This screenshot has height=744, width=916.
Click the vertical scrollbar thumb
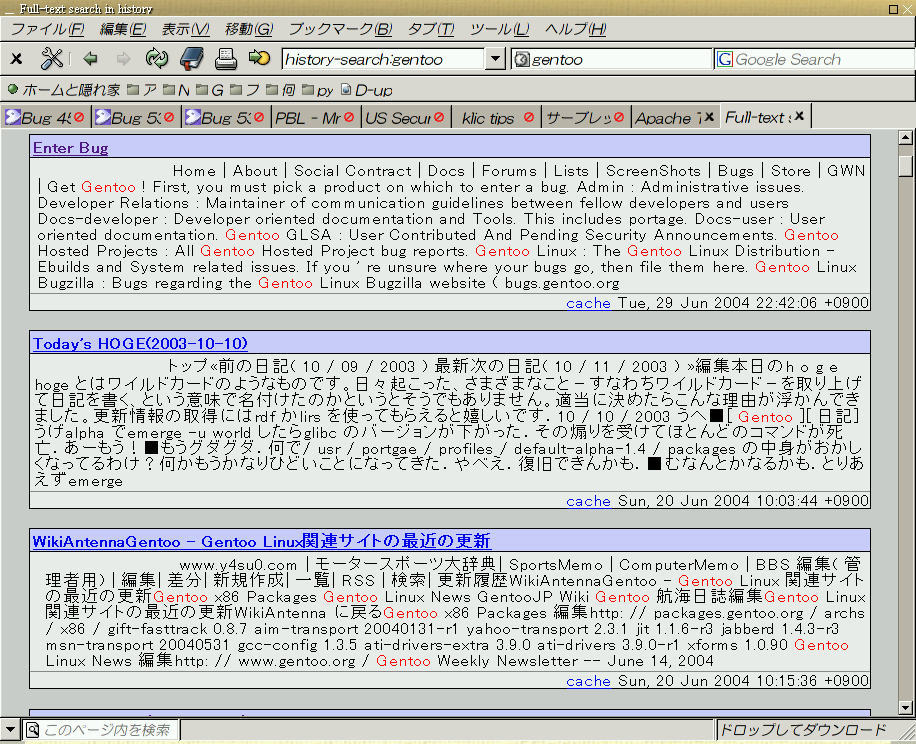(x=905, y=166)
